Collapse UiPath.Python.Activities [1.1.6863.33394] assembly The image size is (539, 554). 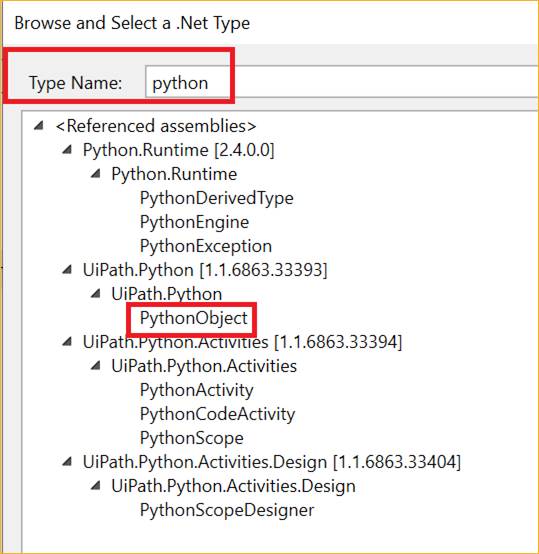67,342
